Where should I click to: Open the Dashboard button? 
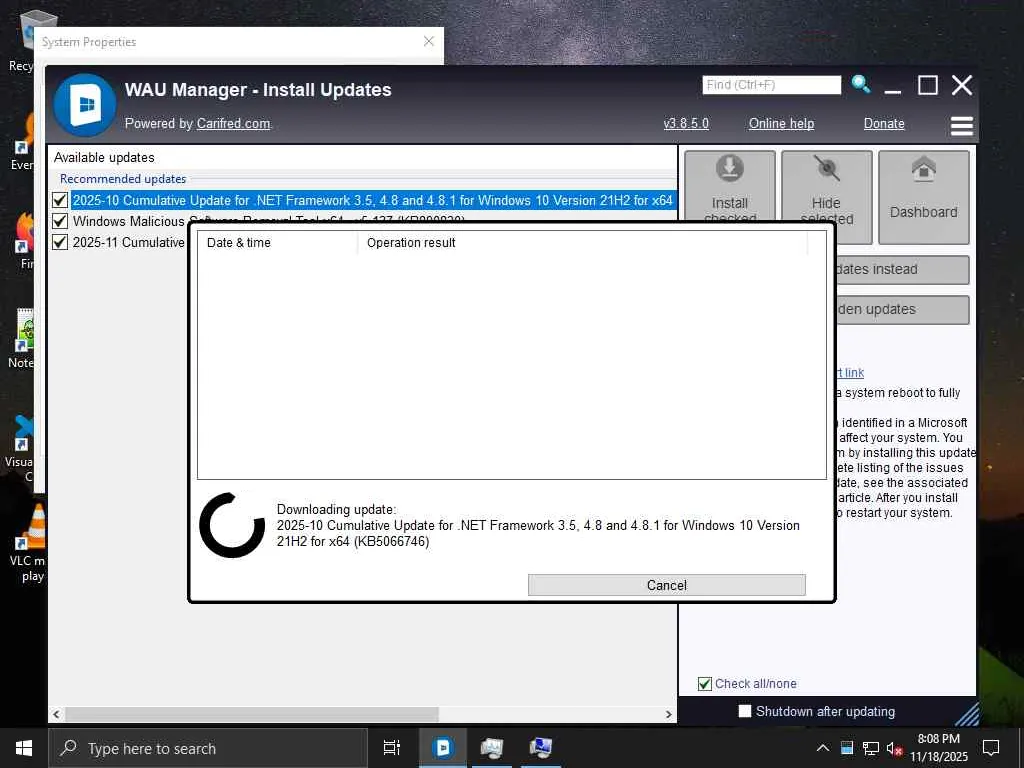[923, 197]
